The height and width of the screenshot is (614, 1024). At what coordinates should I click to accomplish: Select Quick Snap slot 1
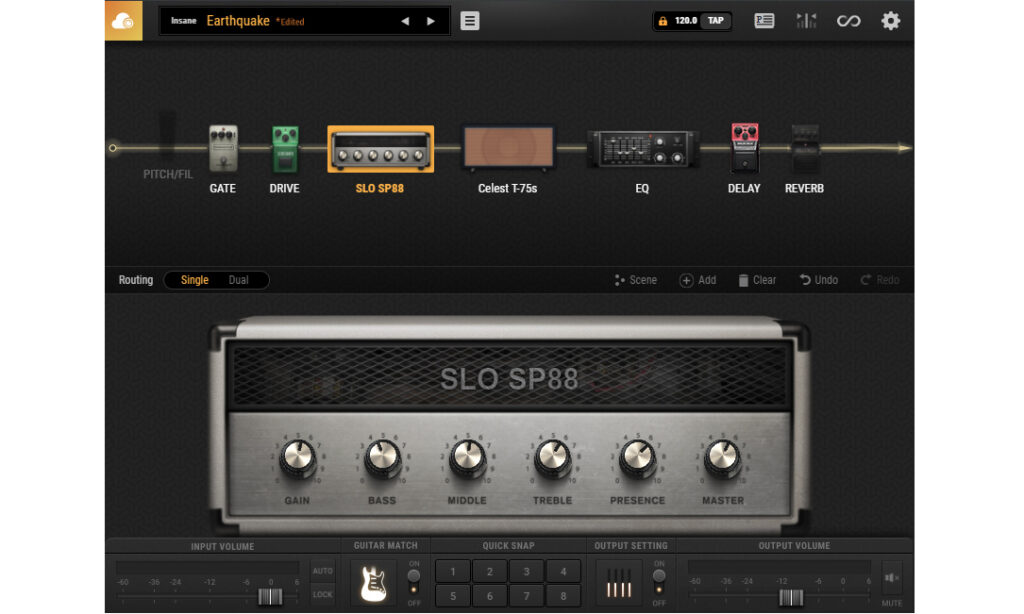tap(453, 572)
